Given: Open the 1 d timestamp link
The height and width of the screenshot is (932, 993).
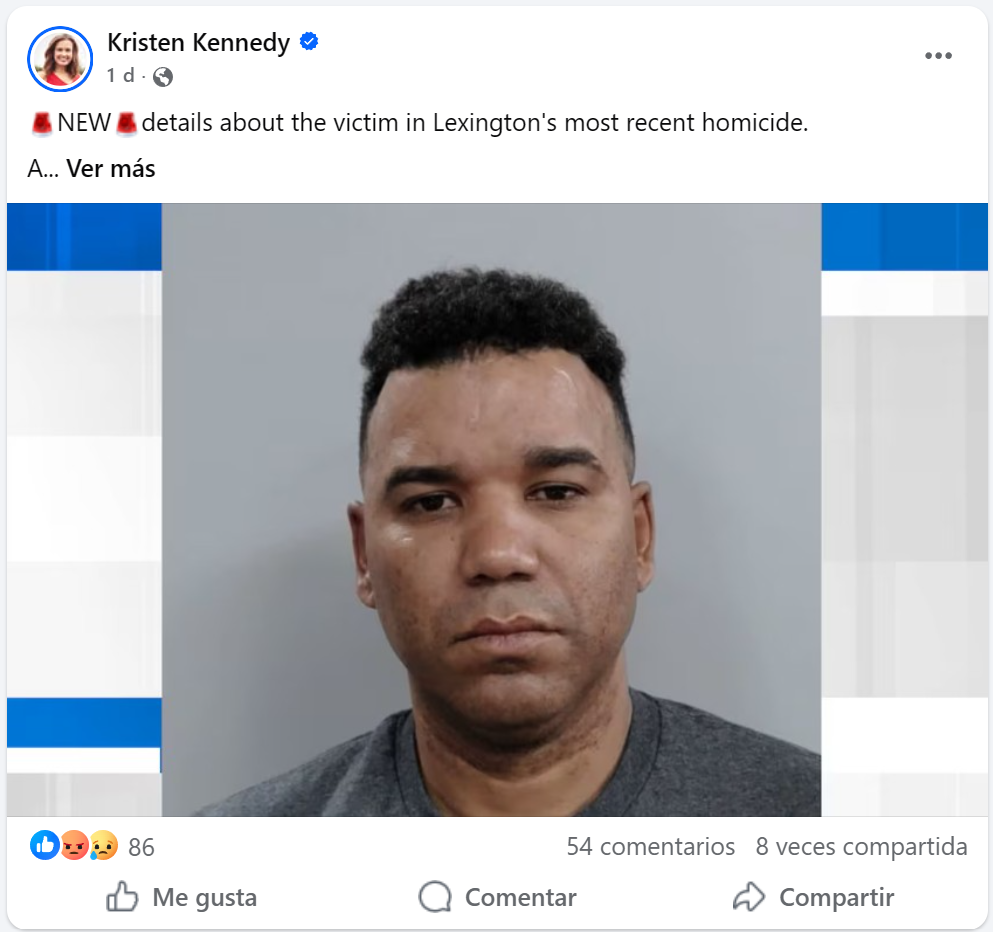Looking at the screenshot, I should tap(120, 76).
